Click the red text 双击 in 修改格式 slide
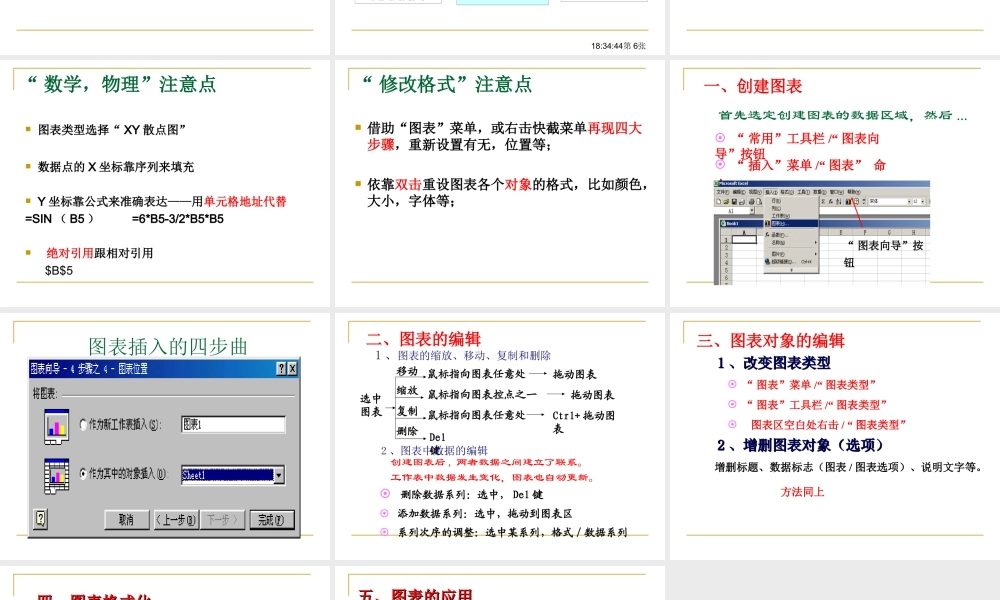Screen dimensions: 1000x600 [408, 184]
